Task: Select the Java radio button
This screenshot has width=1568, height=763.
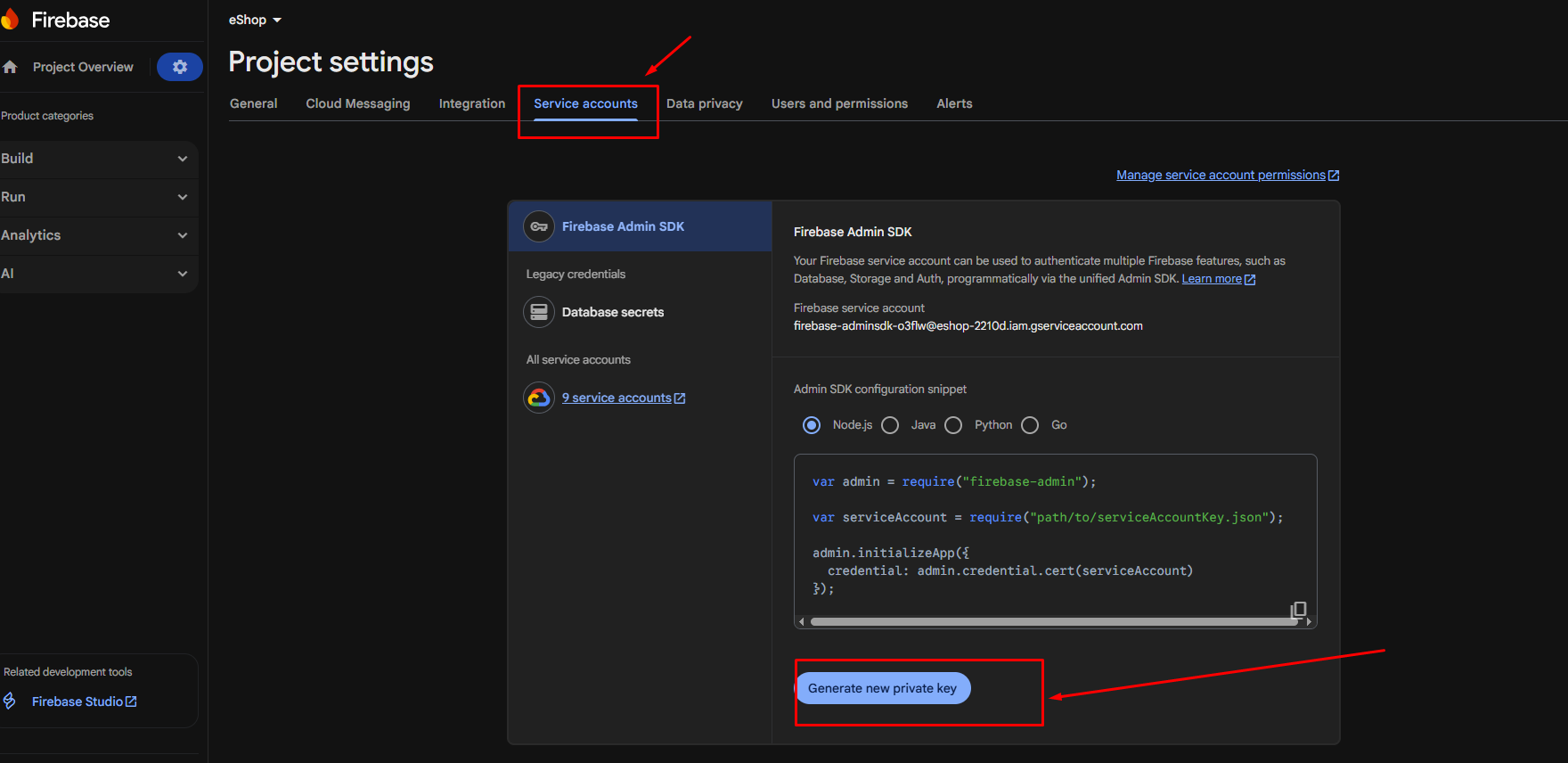Action: click(890, 425)
